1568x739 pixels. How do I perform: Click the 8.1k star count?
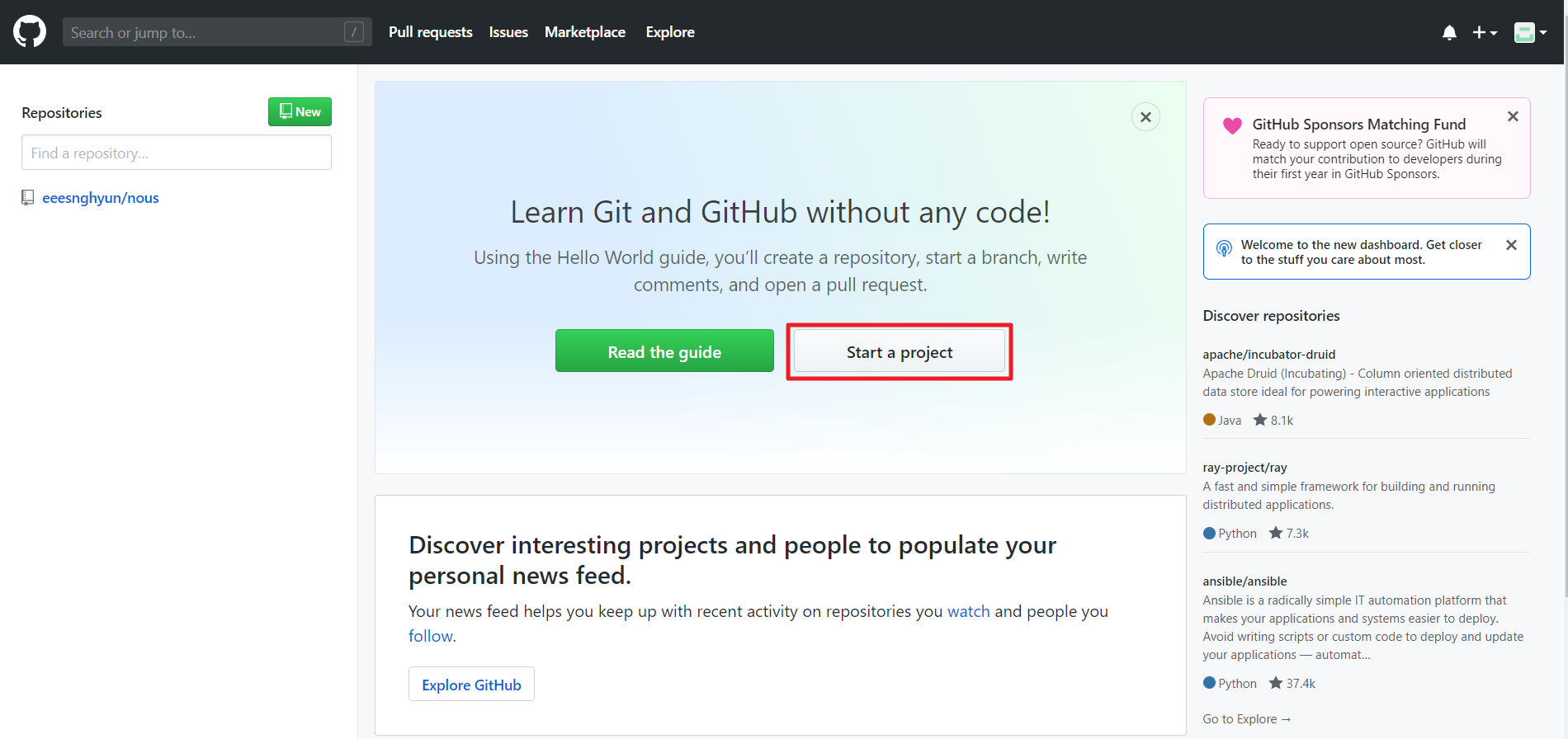point(1273,421)
